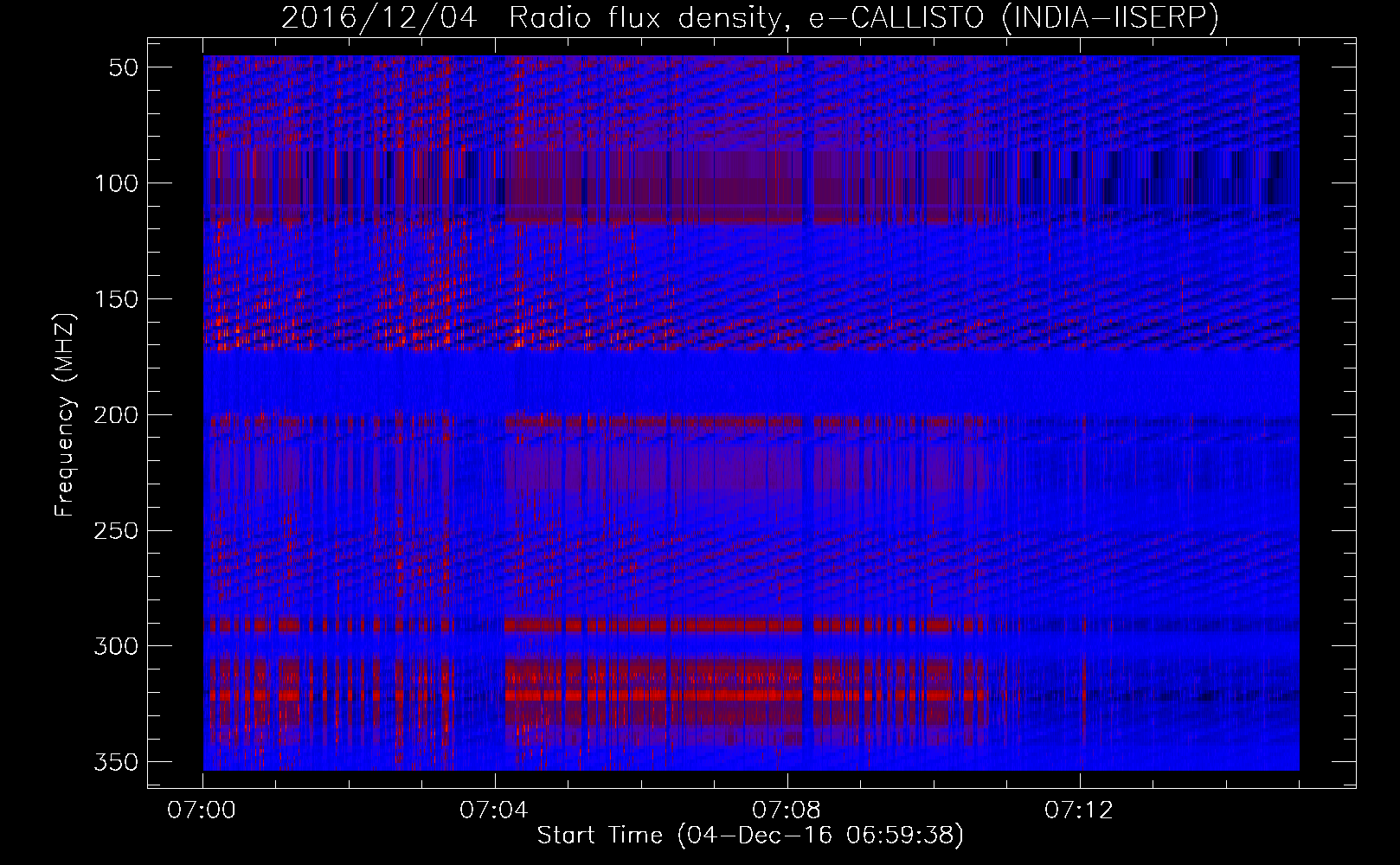1400x865 pixels.
Task: Click the '07:04' time tick label
Action: pyautogui.click(x=494, y=811)
